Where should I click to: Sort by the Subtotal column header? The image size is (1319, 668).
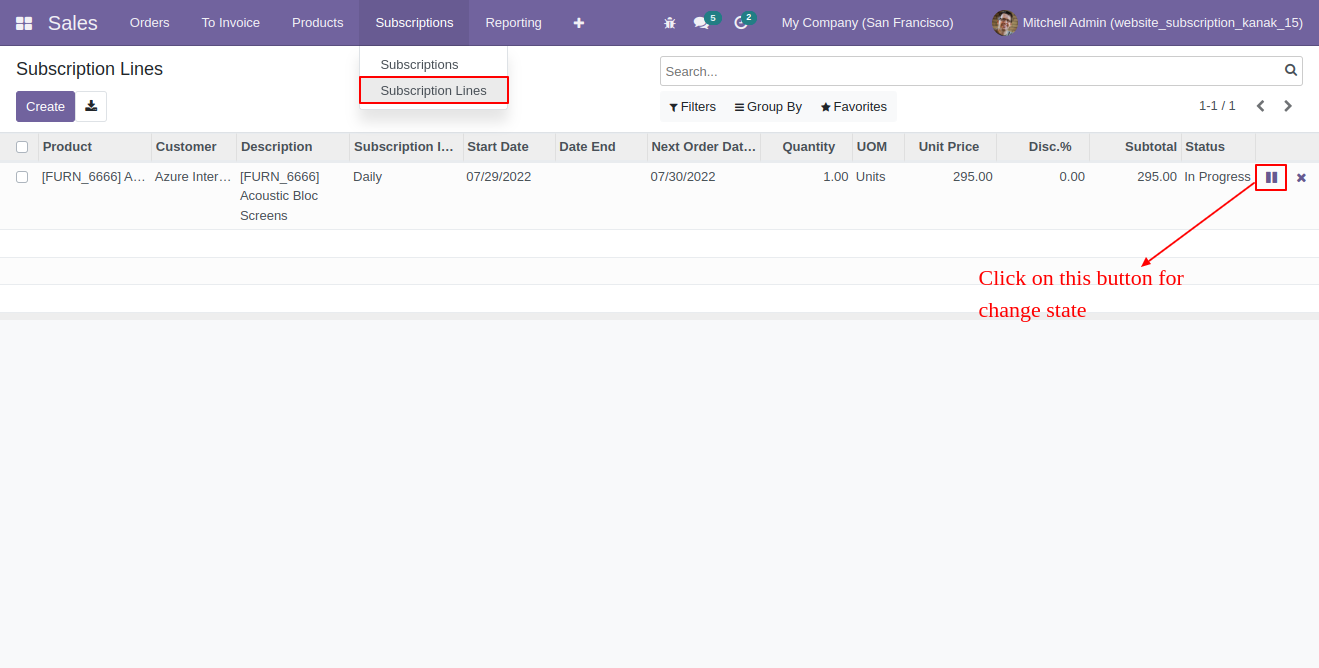(x=1135, y=147)
